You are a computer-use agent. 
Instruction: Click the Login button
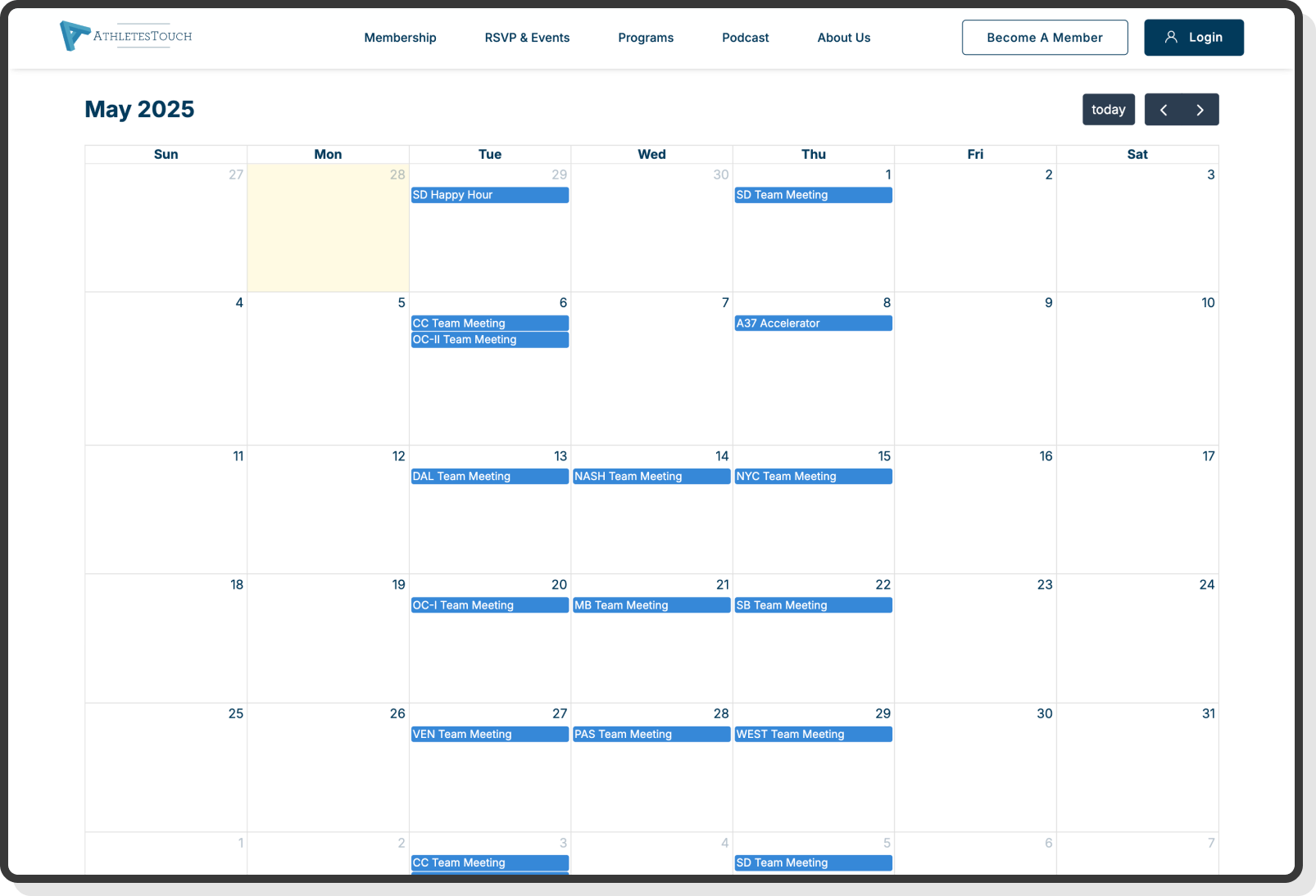(1193, 38)
